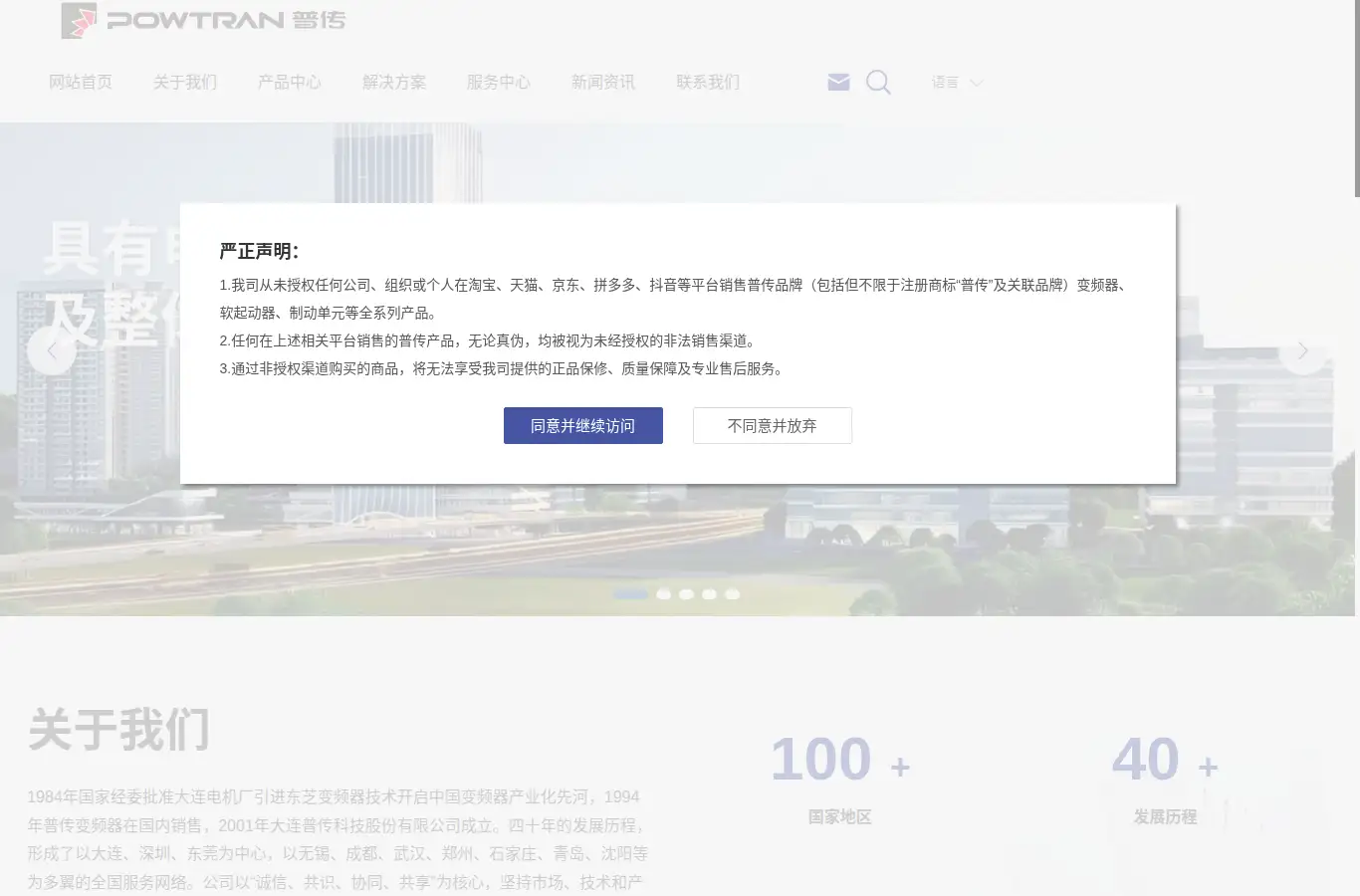The width and height of the screenshot is (1360, 896).
Task: Open the 网站首页 menu item
Action: click(81, 83)
